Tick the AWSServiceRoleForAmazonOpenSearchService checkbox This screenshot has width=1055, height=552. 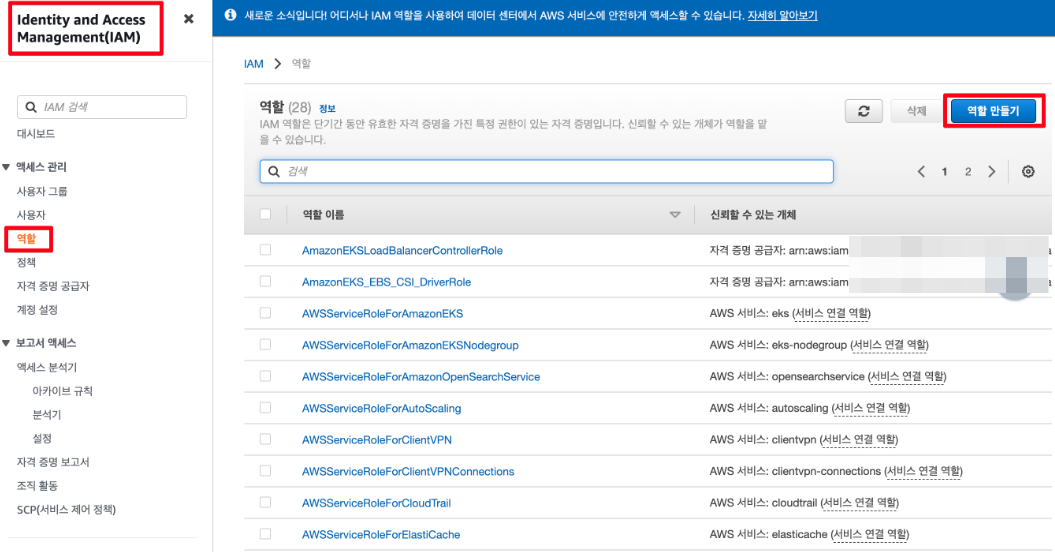point(265,376)
